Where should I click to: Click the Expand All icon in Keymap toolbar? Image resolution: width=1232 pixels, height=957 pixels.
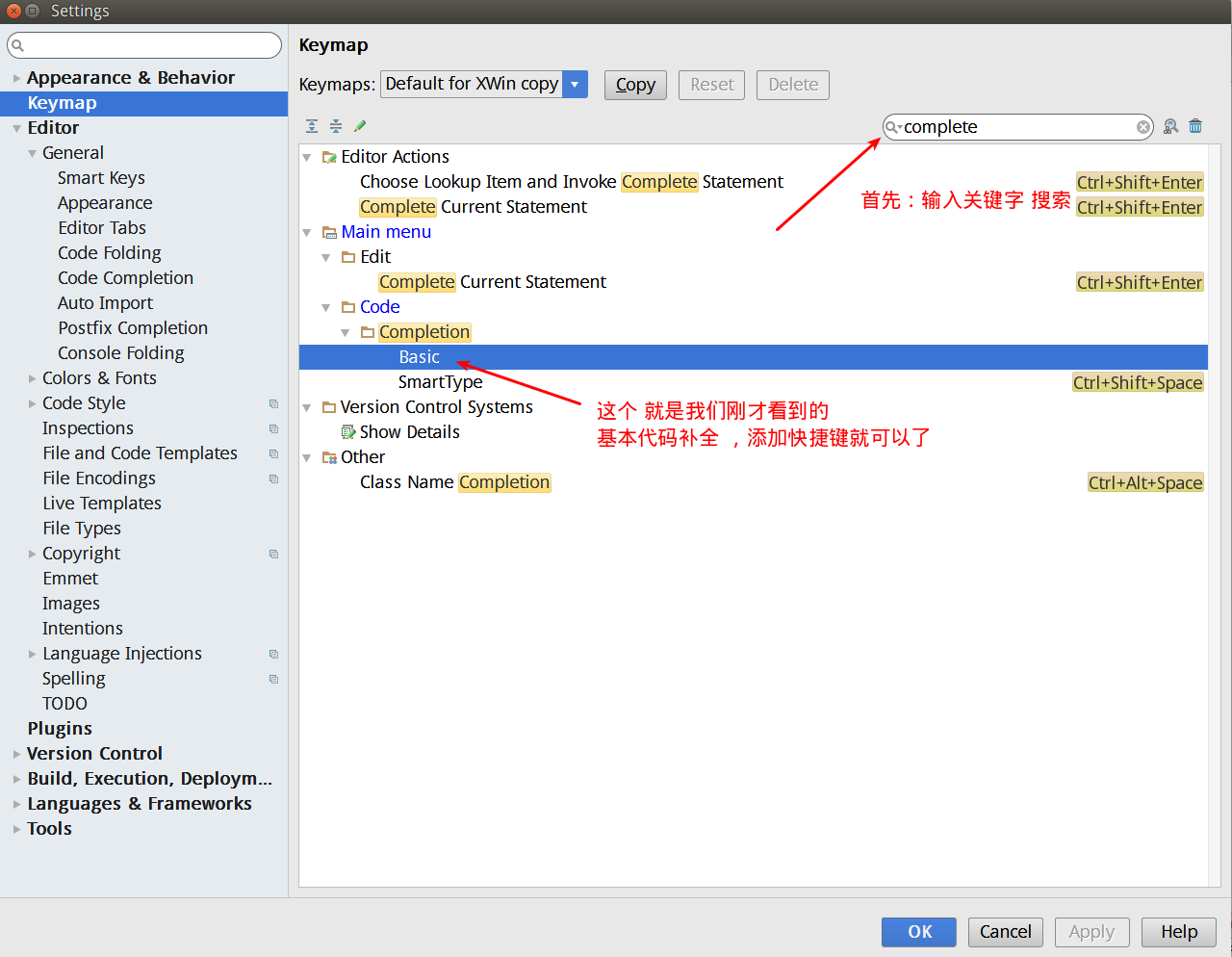[312, 126]
